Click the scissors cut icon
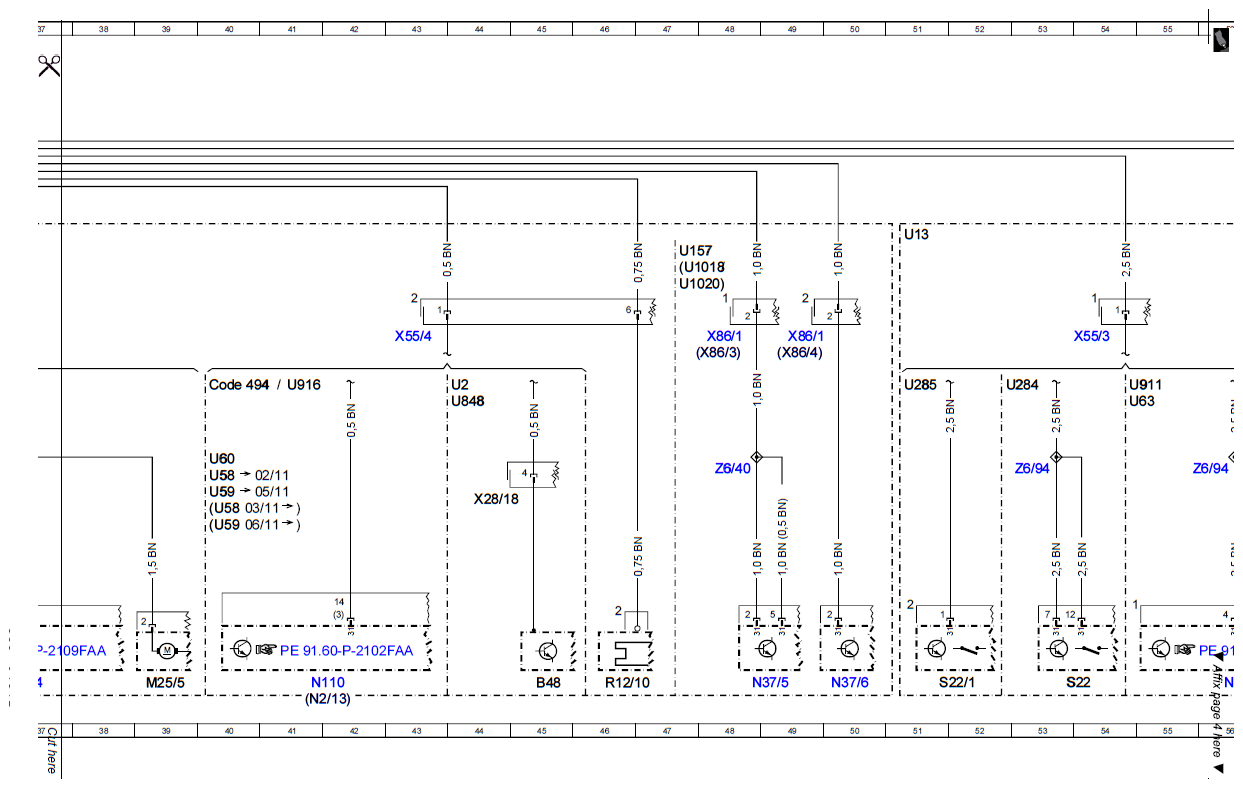The height and width of the screenshot is (788, 1243). click(50, 66)
